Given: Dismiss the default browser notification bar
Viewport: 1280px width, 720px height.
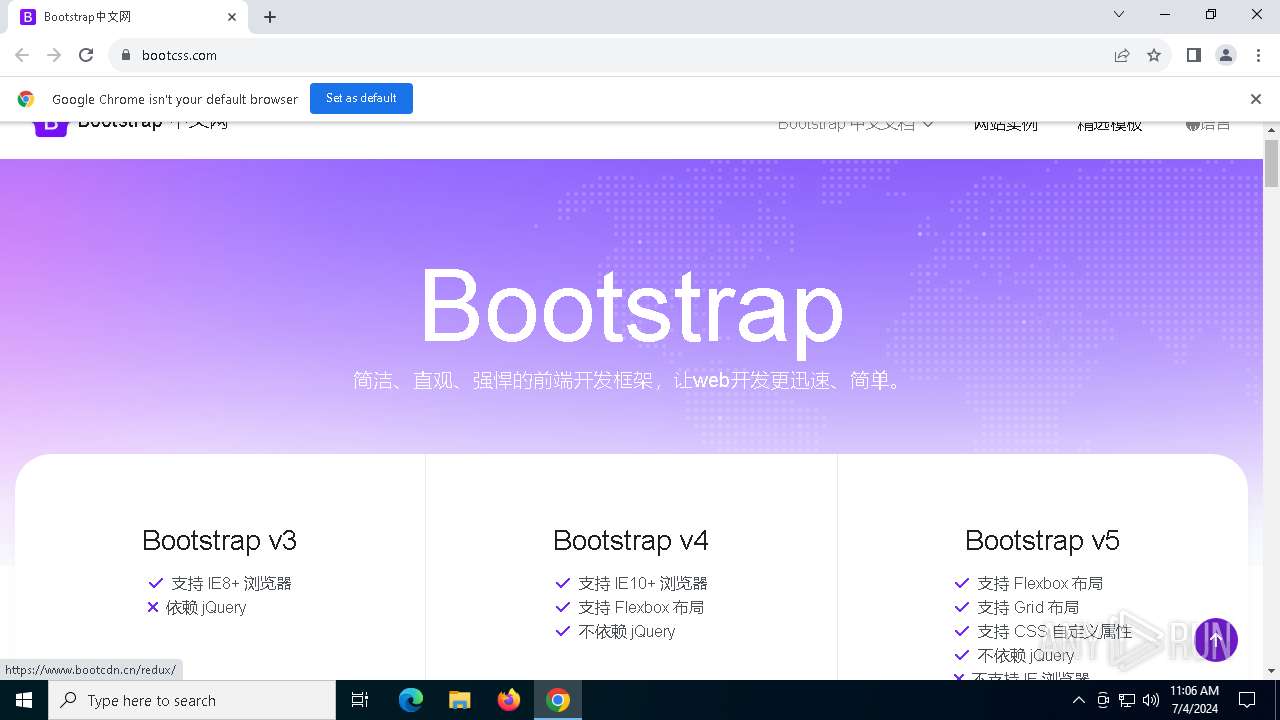Looking at the screenshot, I should click(1255, 99).
